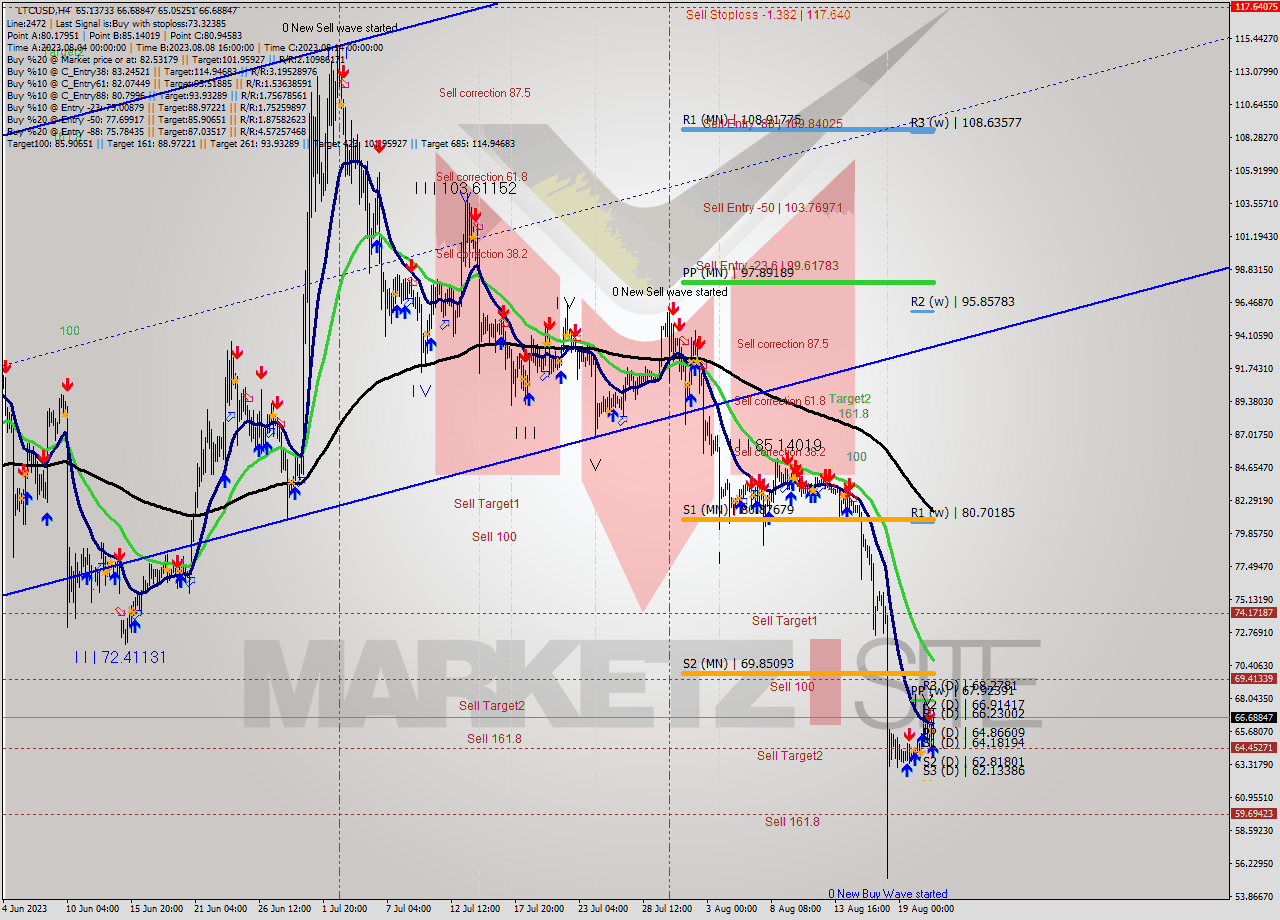The height and width of the screenshot is (920, 1280).
Task: Click the 56.22950 price axis value
Action: pyautogui.click(x=1256, y=864)
